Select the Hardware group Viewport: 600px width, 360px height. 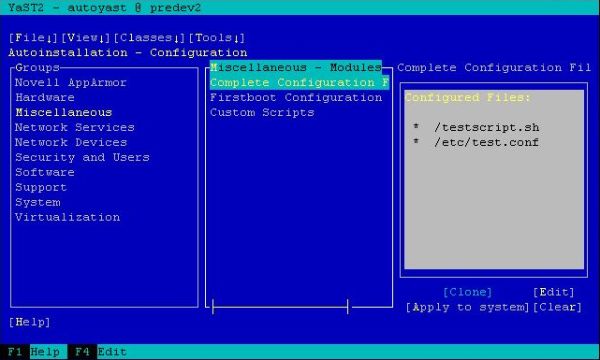pos(45,97)
